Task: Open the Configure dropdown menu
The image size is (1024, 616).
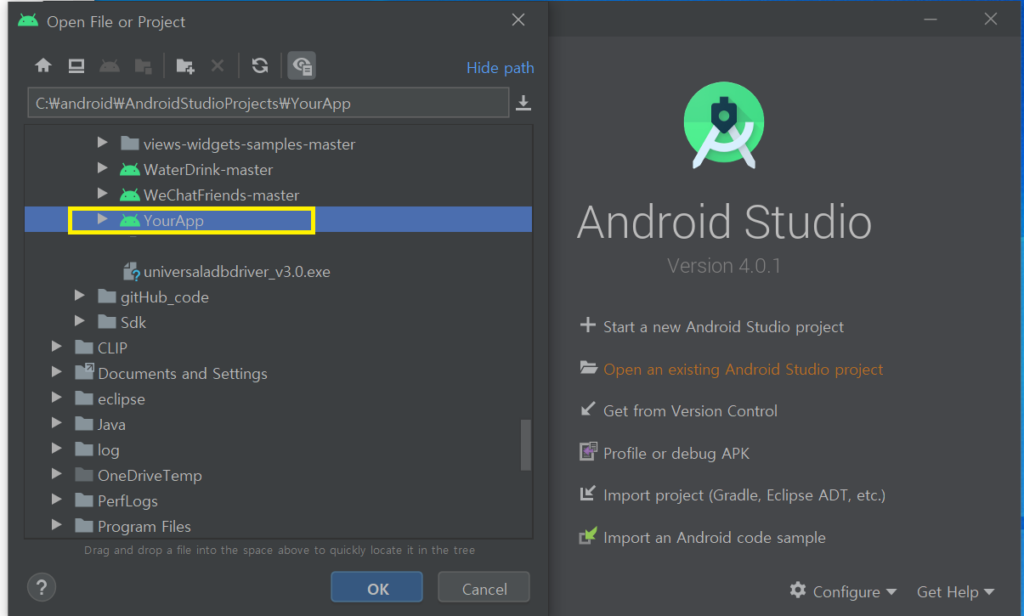Action: click(x=843, y=591)
